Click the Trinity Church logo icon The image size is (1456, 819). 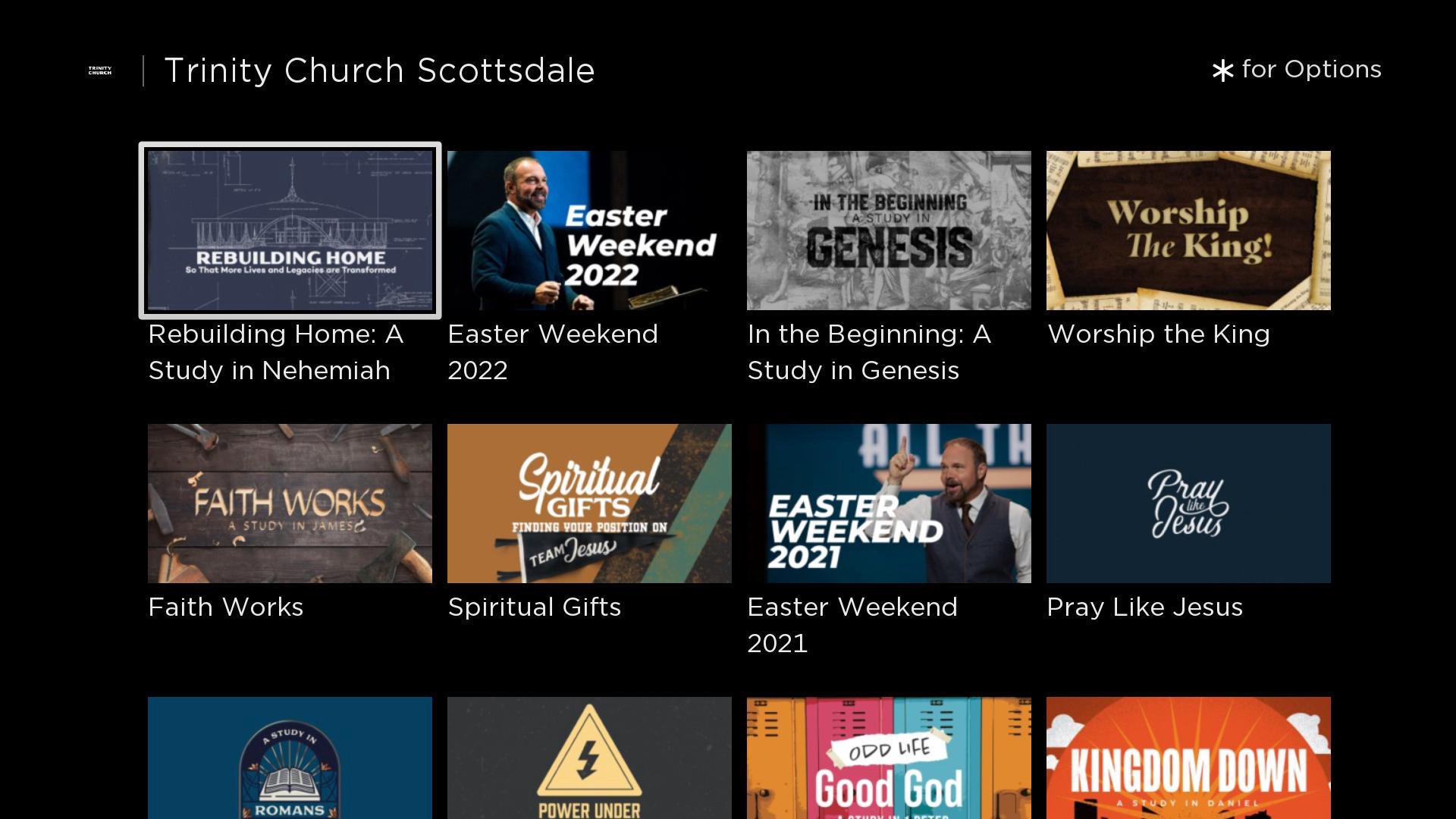click(99, 71)
